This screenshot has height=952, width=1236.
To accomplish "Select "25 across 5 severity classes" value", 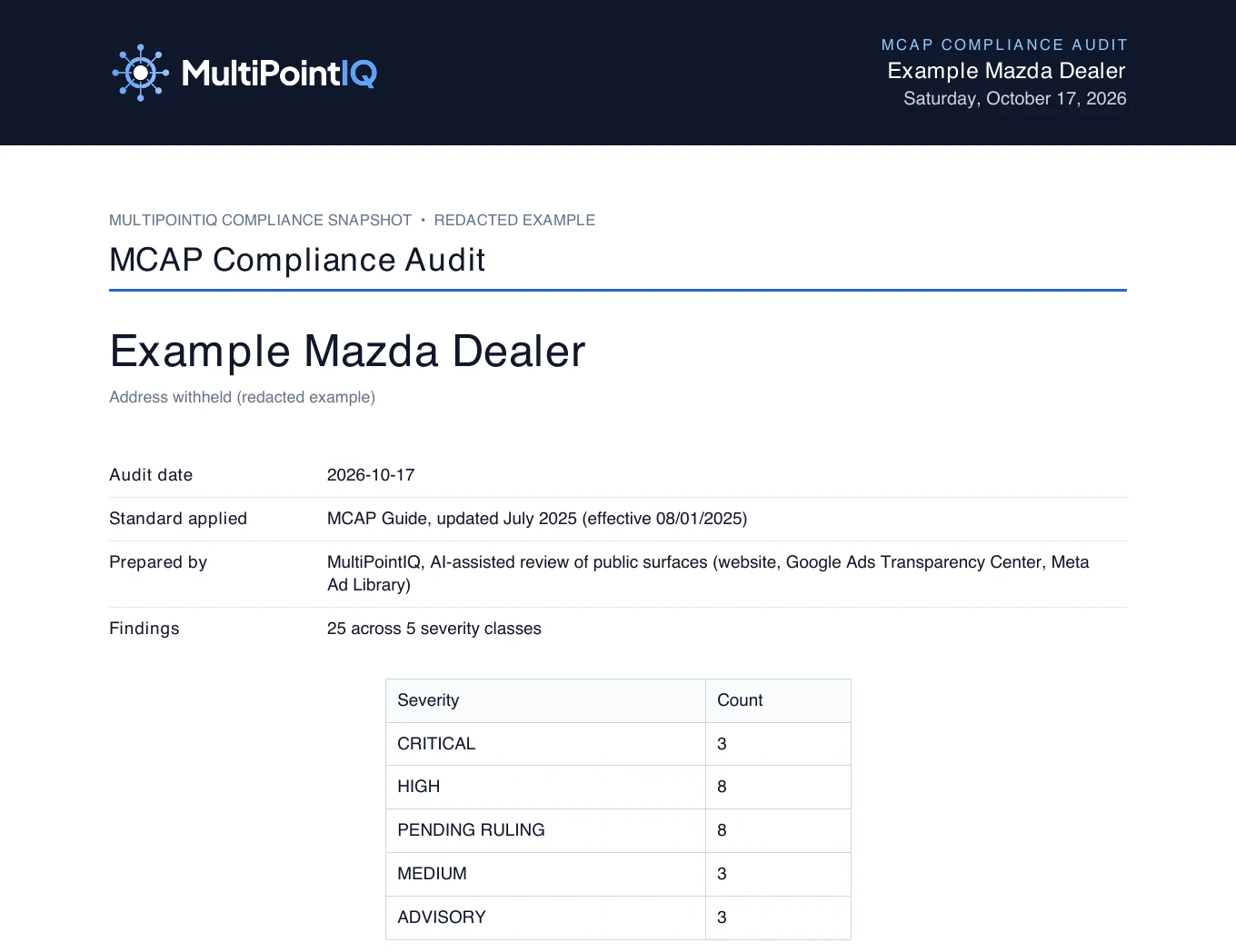I will tap(434, 629).
